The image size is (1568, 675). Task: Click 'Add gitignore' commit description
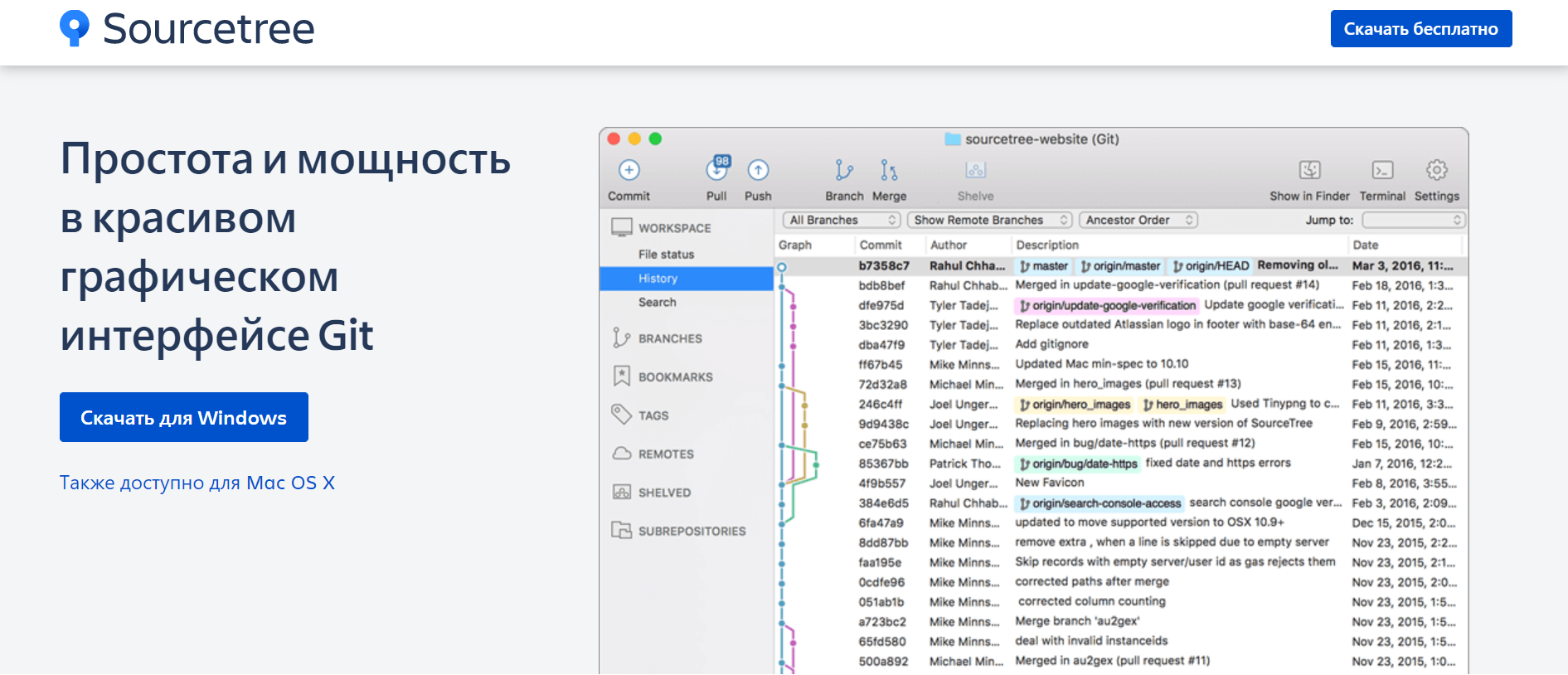(x=1051, y=344)
